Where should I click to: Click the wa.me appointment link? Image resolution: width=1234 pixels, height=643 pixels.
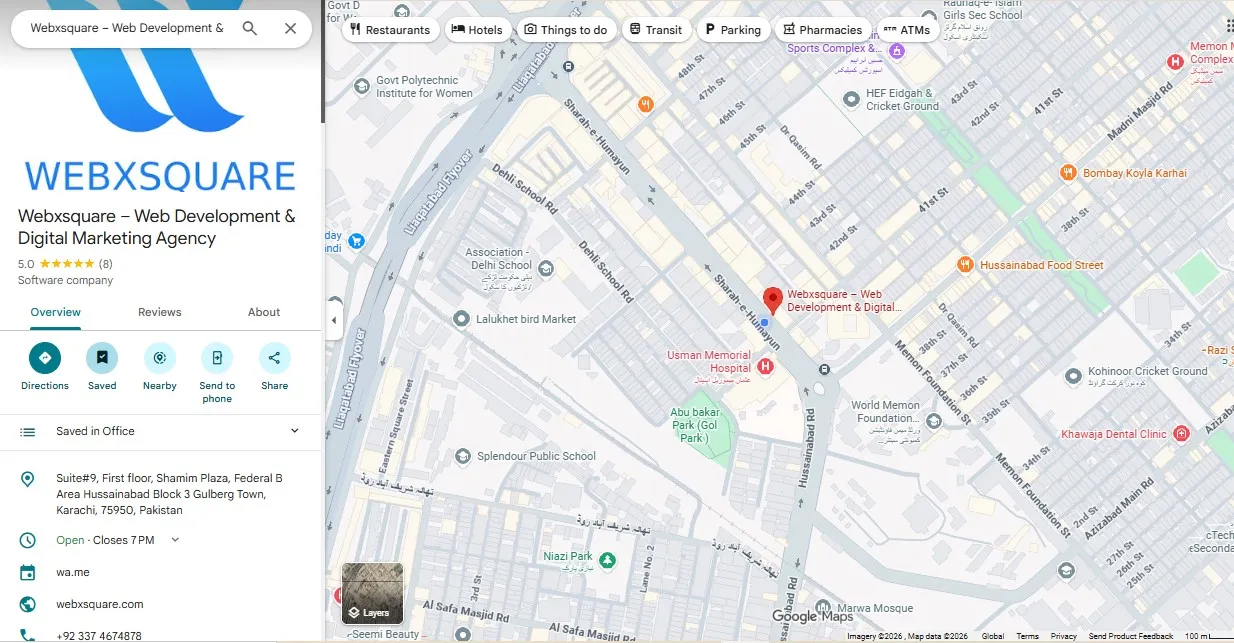pos(73,572)
